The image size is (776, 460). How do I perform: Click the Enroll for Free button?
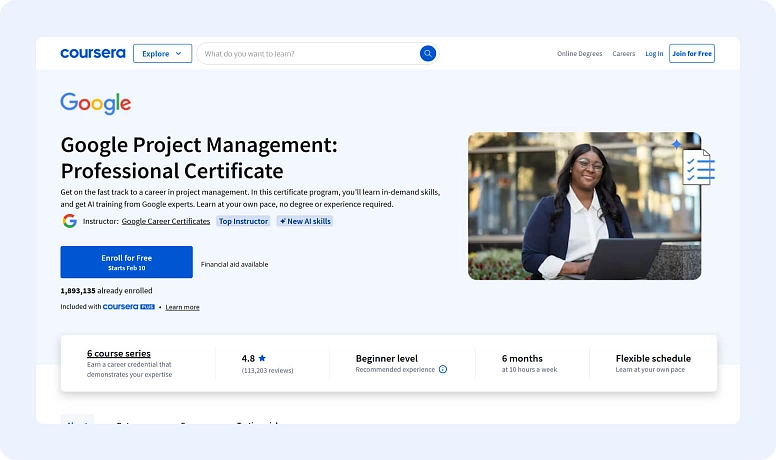(x=127, y=262)
